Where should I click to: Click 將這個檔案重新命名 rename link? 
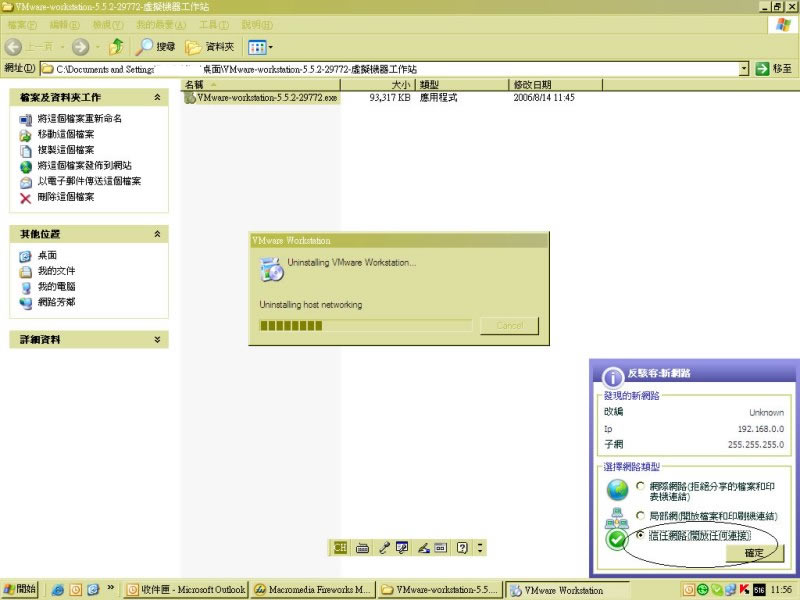[80, 119]
